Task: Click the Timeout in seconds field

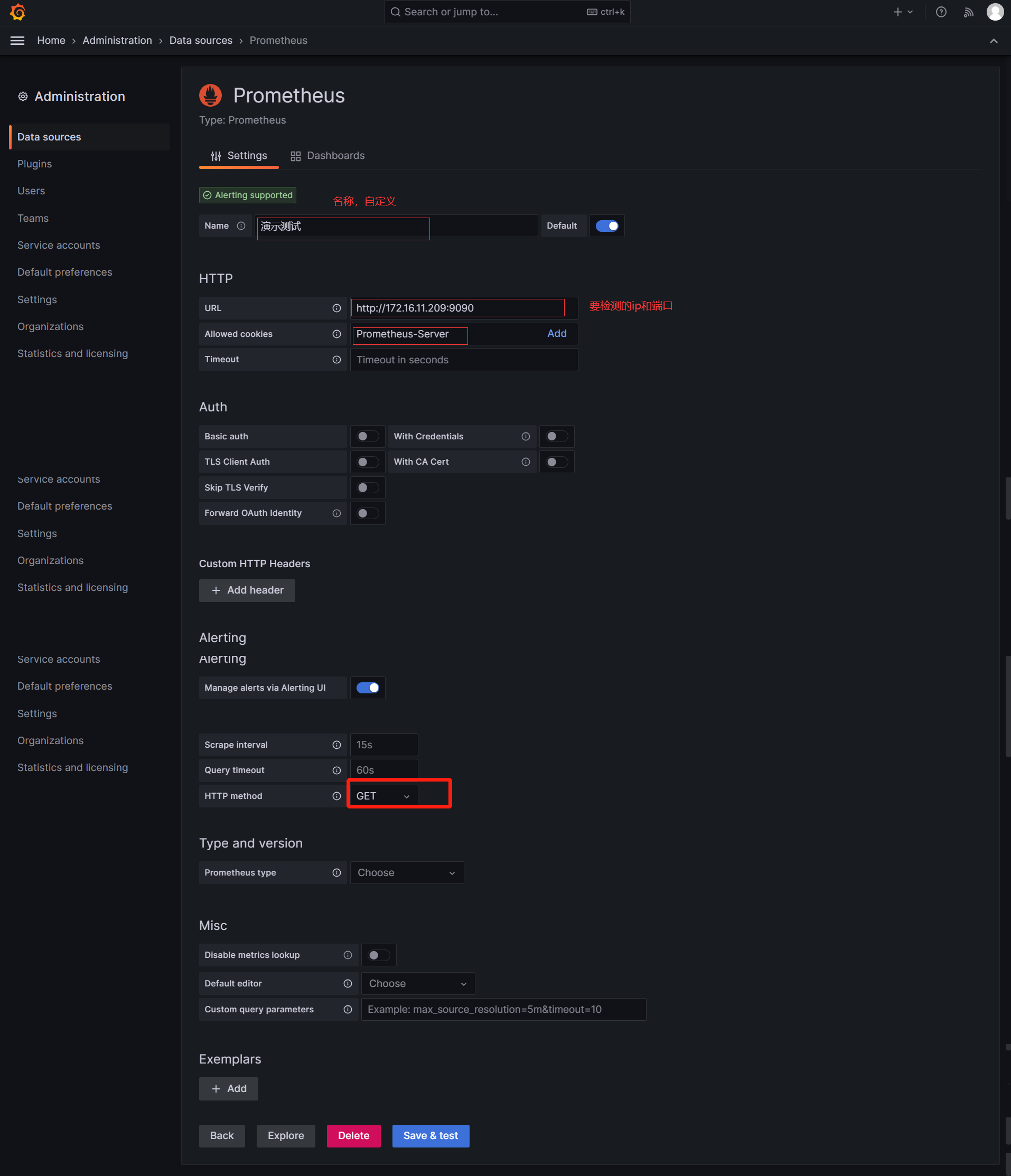Action: tap(463, 360)
